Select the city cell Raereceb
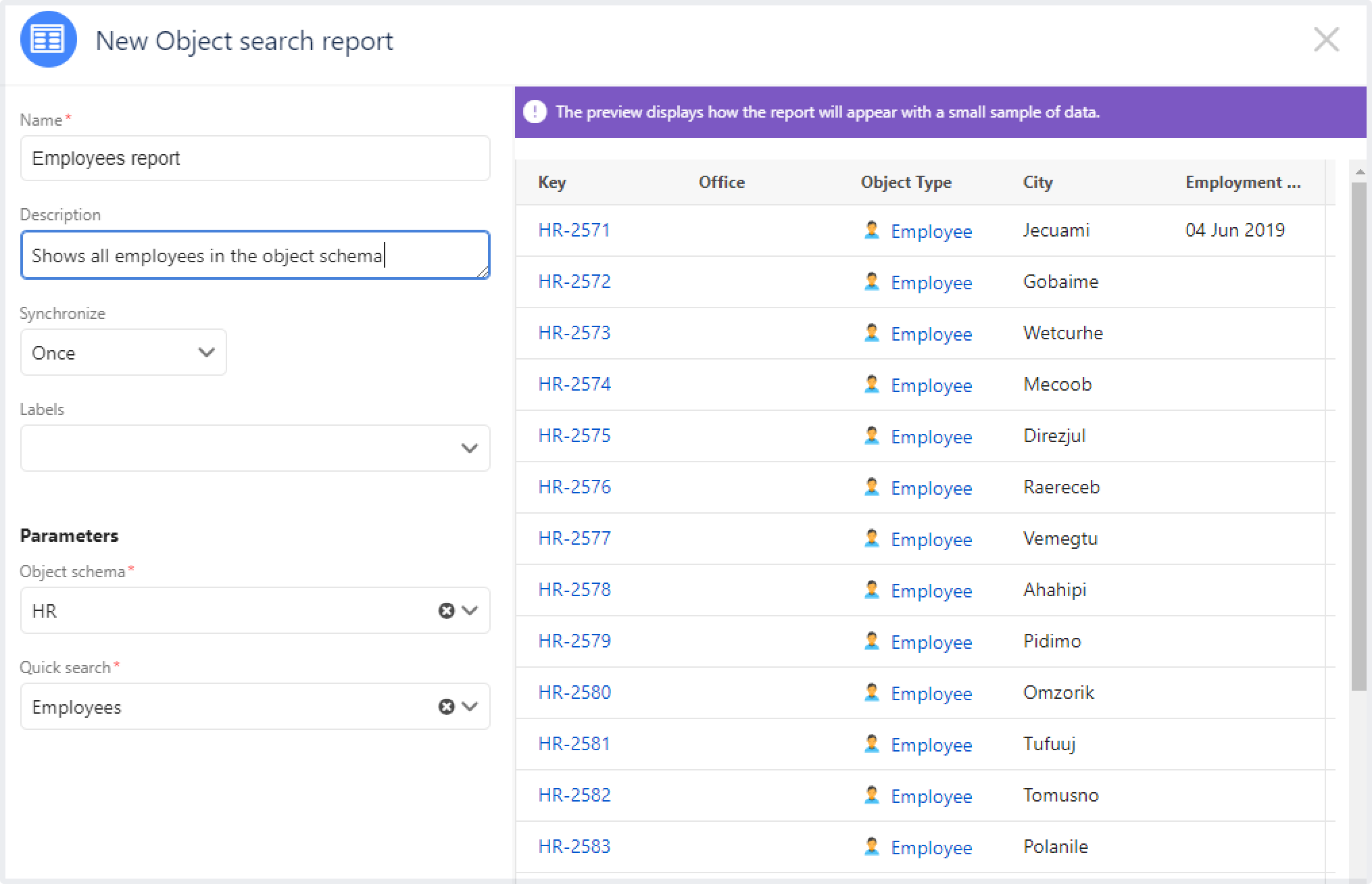This screenshot has width=1372, height=884. click(1062, 487)
